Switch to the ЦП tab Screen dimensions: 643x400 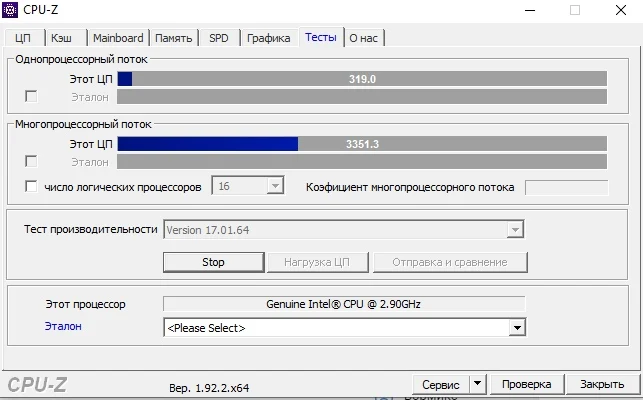click(23, 38)
